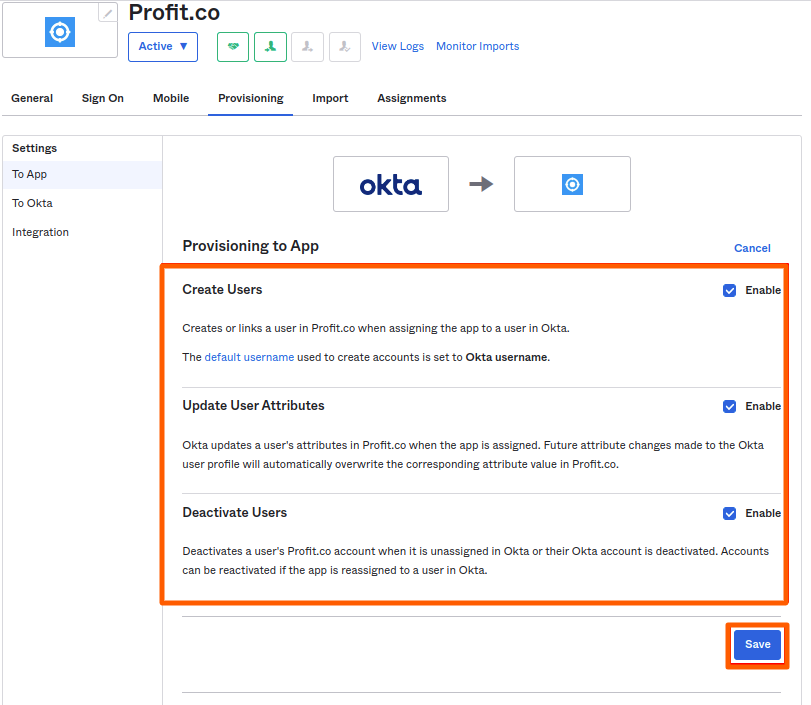
Task: Go to the Import tab
Action: (330, 98)
